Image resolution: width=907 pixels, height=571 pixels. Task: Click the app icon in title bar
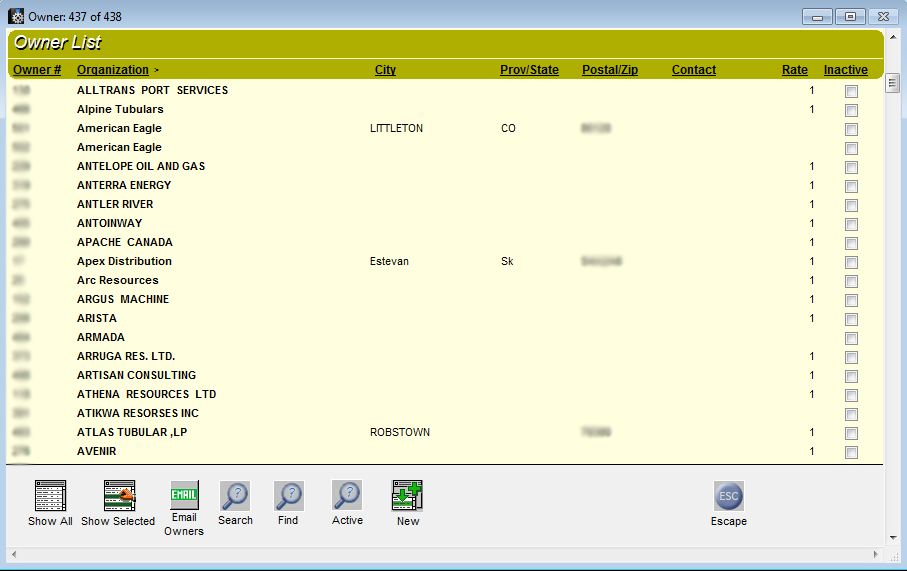coord(16,16)
